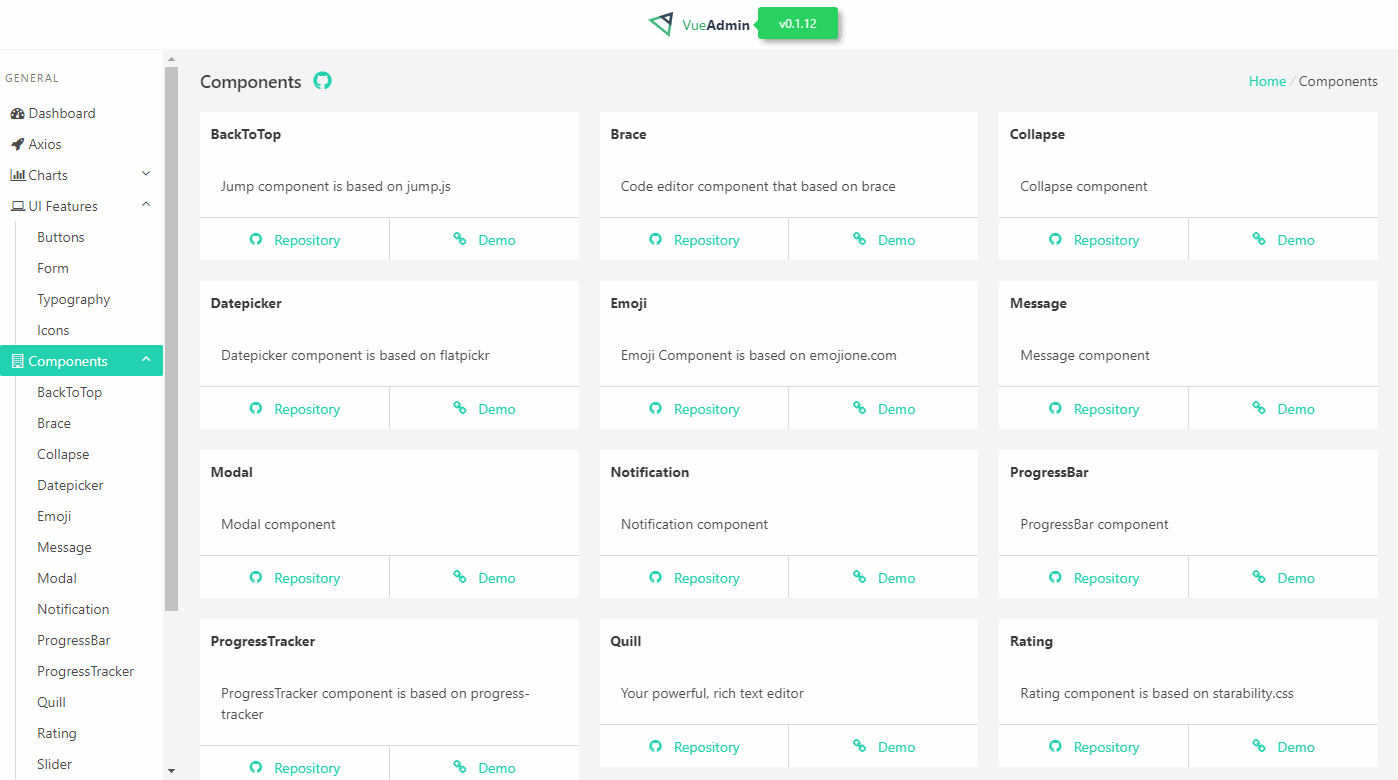This screenshot has height=780, width=1398.
Task: Click the bar-chart icon next to Charts
Action: pyautogui.click(x=17, y=174)
